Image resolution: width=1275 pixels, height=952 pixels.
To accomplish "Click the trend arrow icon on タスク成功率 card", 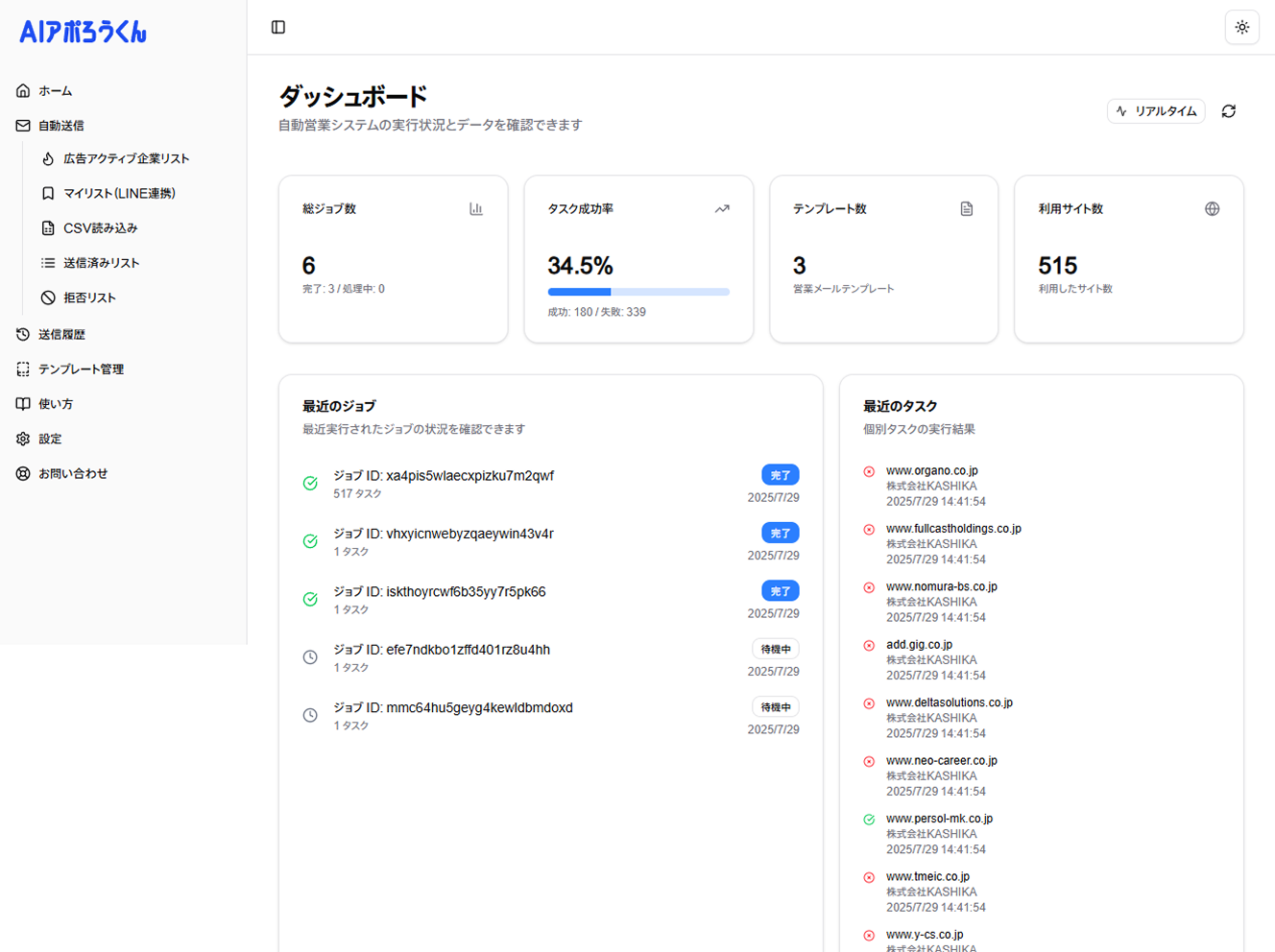I will coord(722,208).
